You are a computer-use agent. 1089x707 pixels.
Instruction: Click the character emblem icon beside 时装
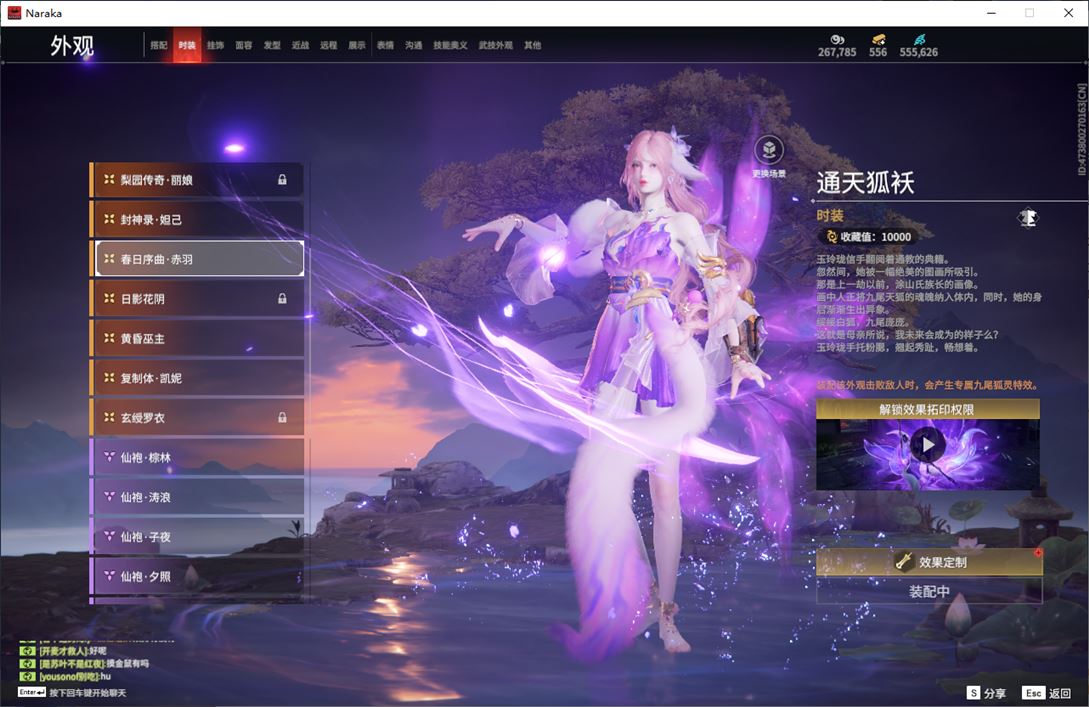tap(1028, 218)
